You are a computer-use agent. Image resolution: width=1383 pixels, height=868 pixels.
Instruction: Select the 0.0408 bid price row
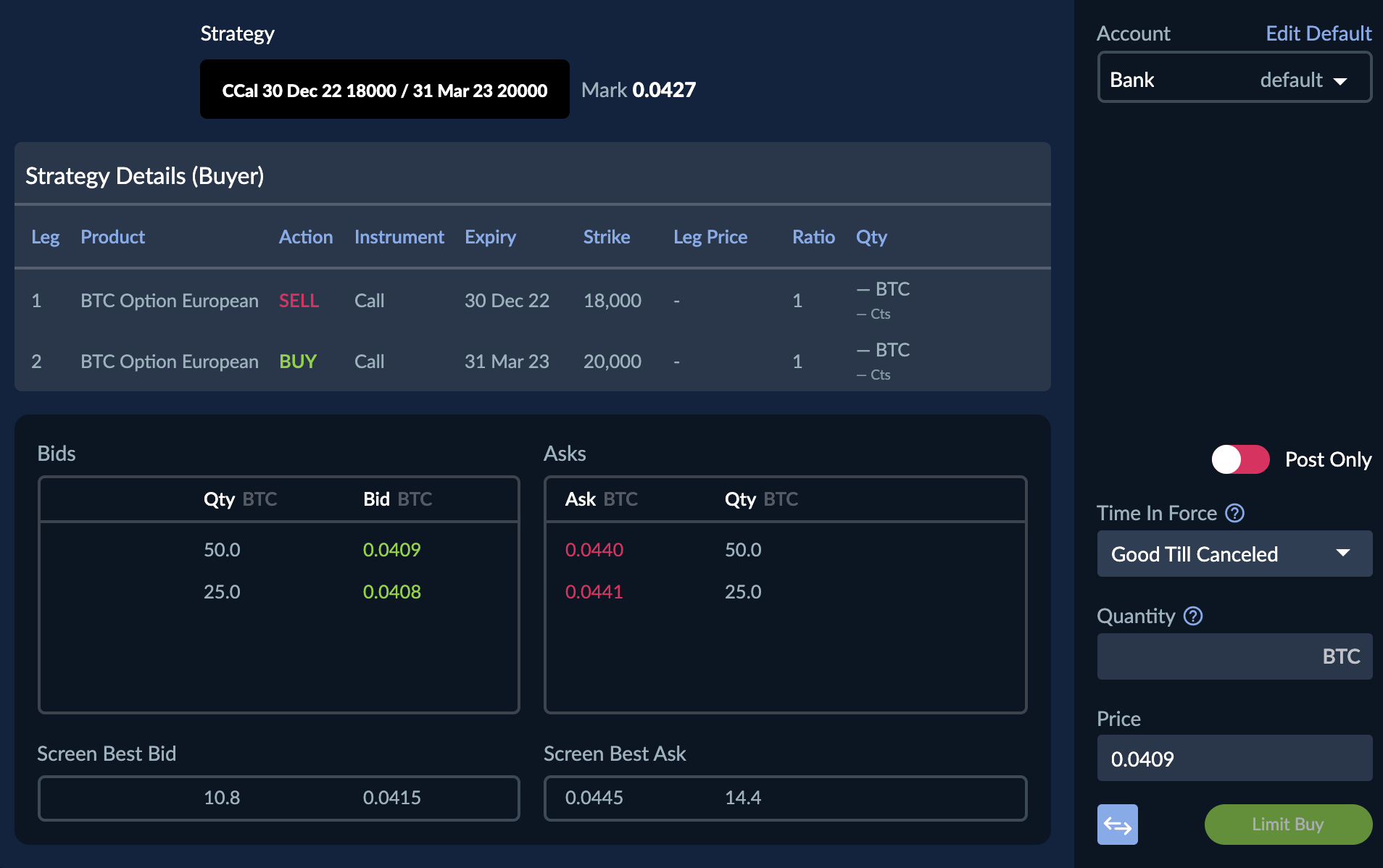pyautogui.click(x=391, y=592)
